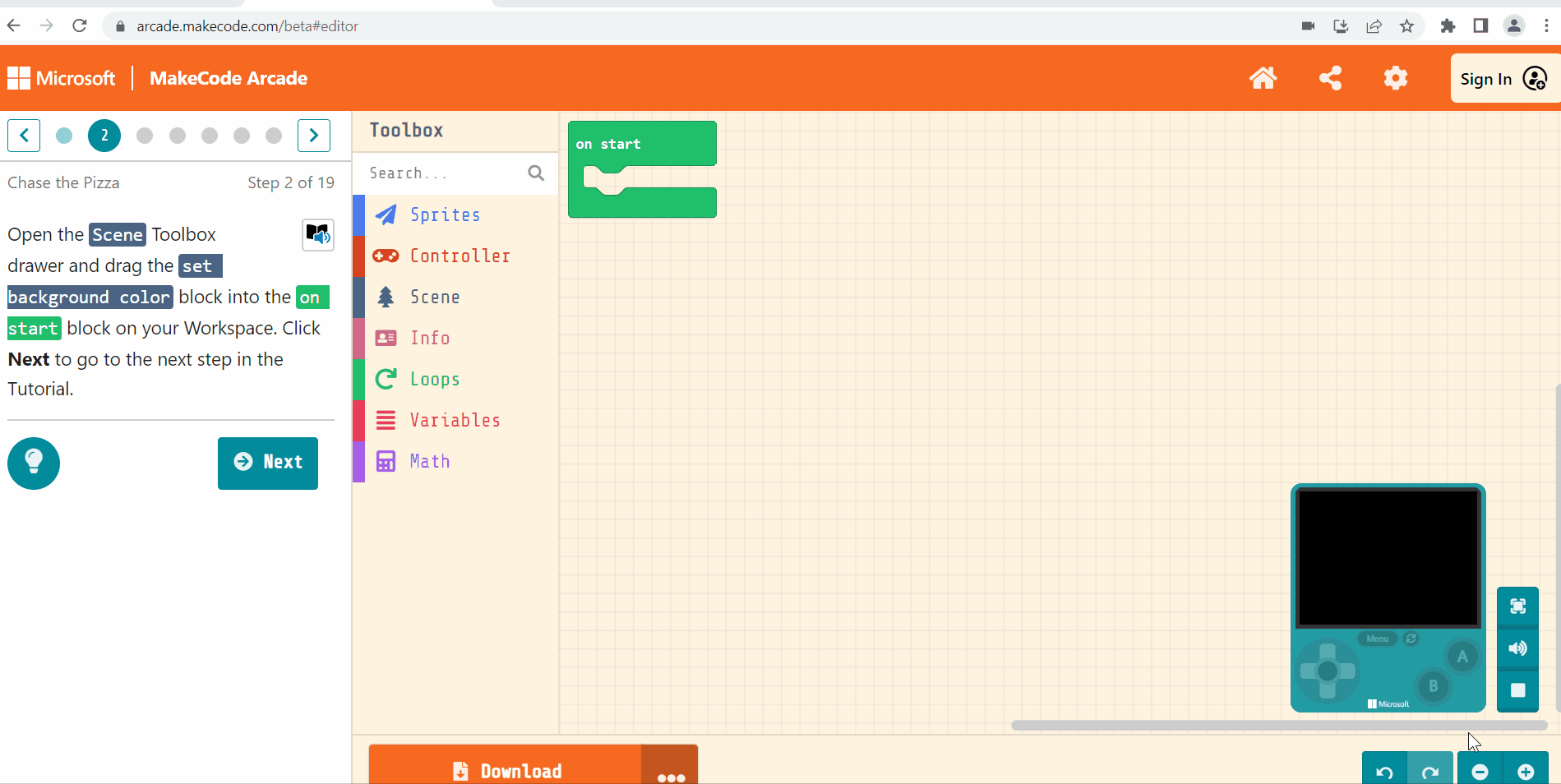Show the tutorial hint lightbulb
Viewport: 1561px width, 784px height.
pos(34,463)
